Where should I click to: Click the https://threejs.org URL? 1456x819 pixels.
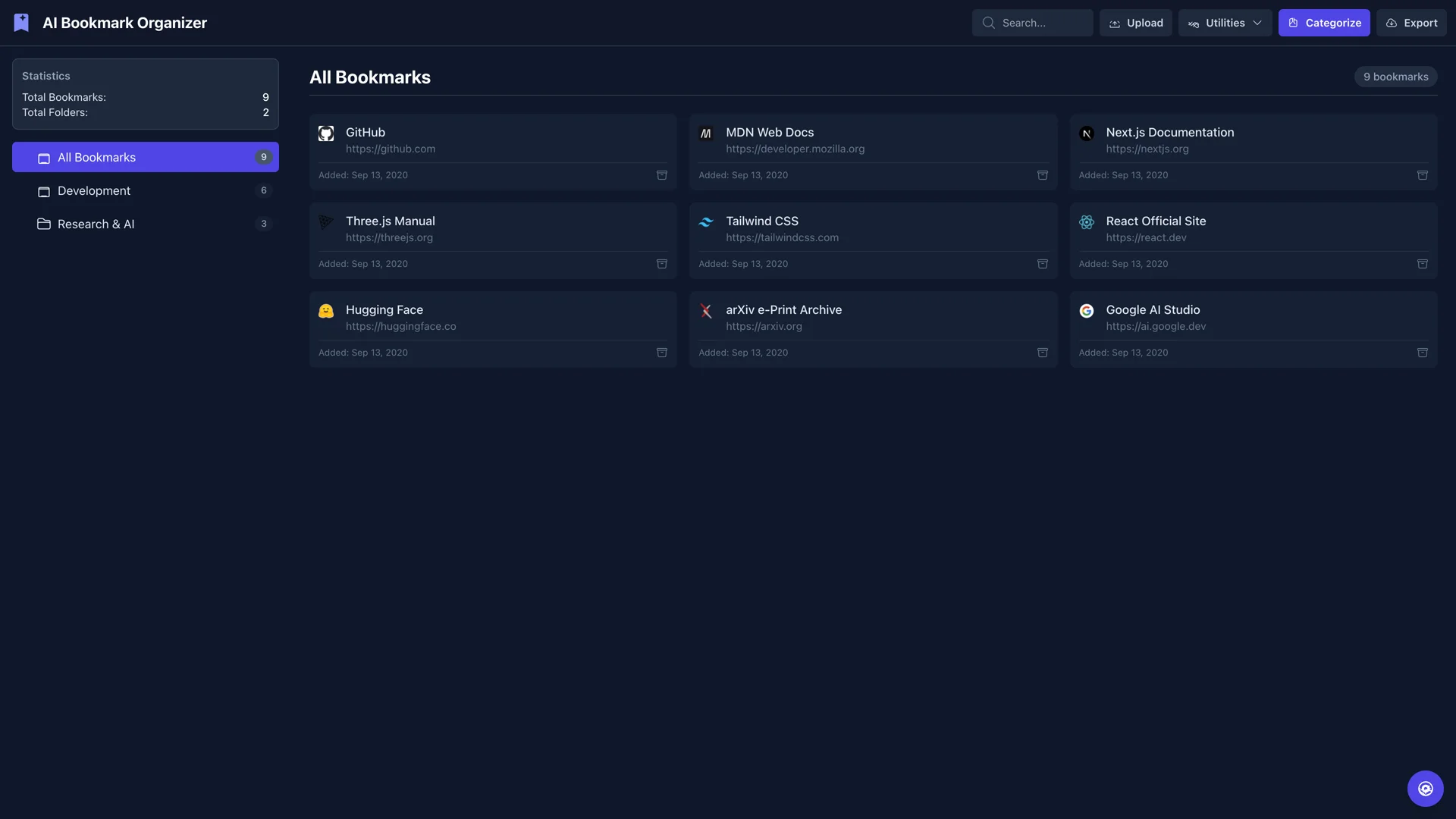tap(389, 237)
